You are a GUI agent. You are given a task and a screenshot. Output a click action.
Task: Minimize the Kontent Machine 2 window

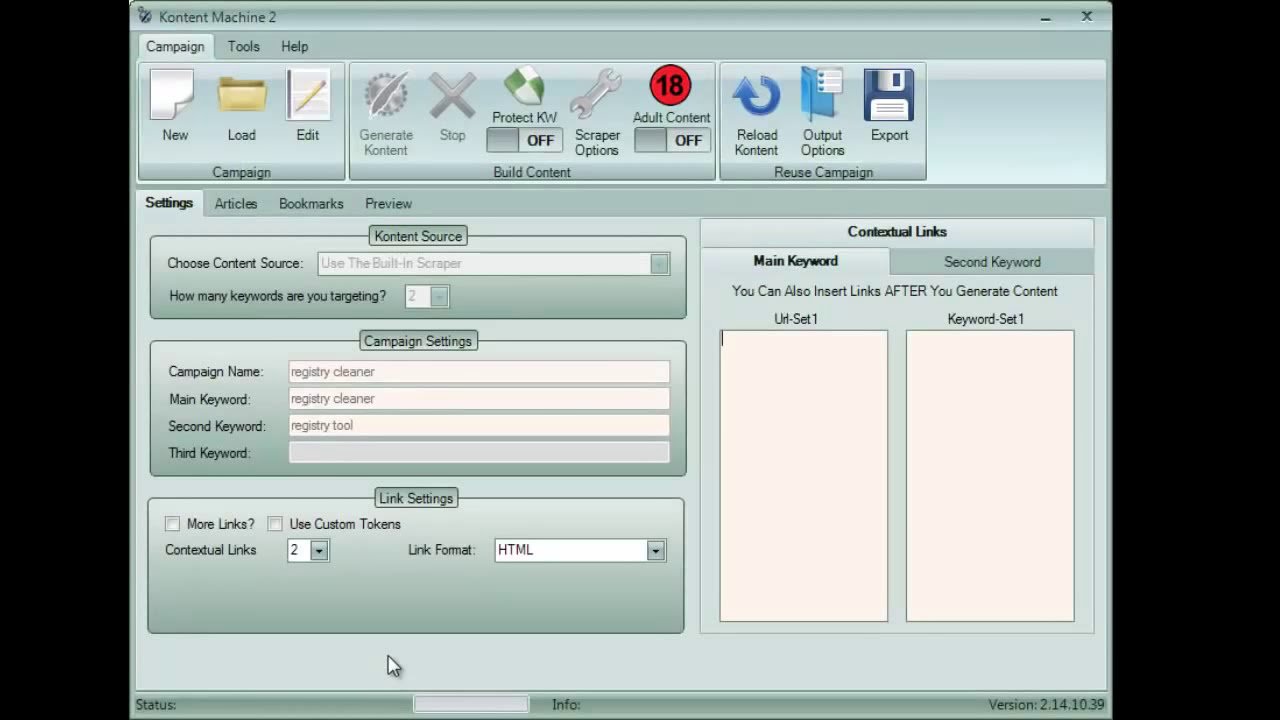[1046, 17]
